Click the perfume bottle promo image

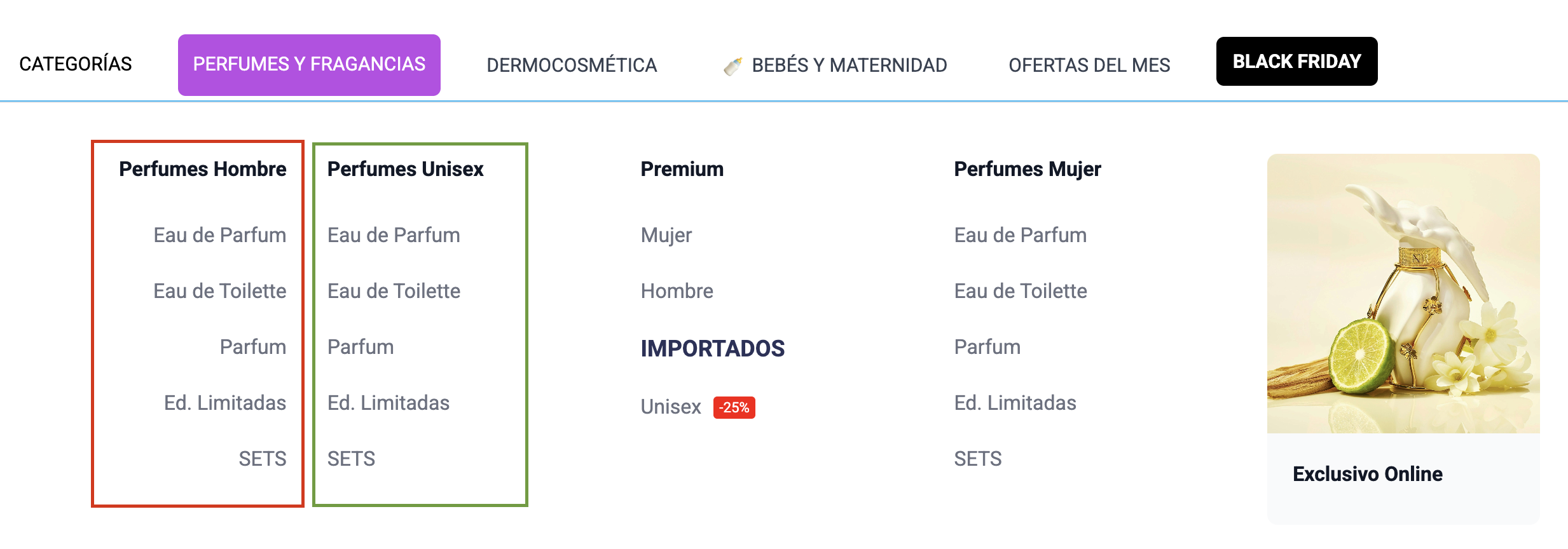coord(1403,294)
